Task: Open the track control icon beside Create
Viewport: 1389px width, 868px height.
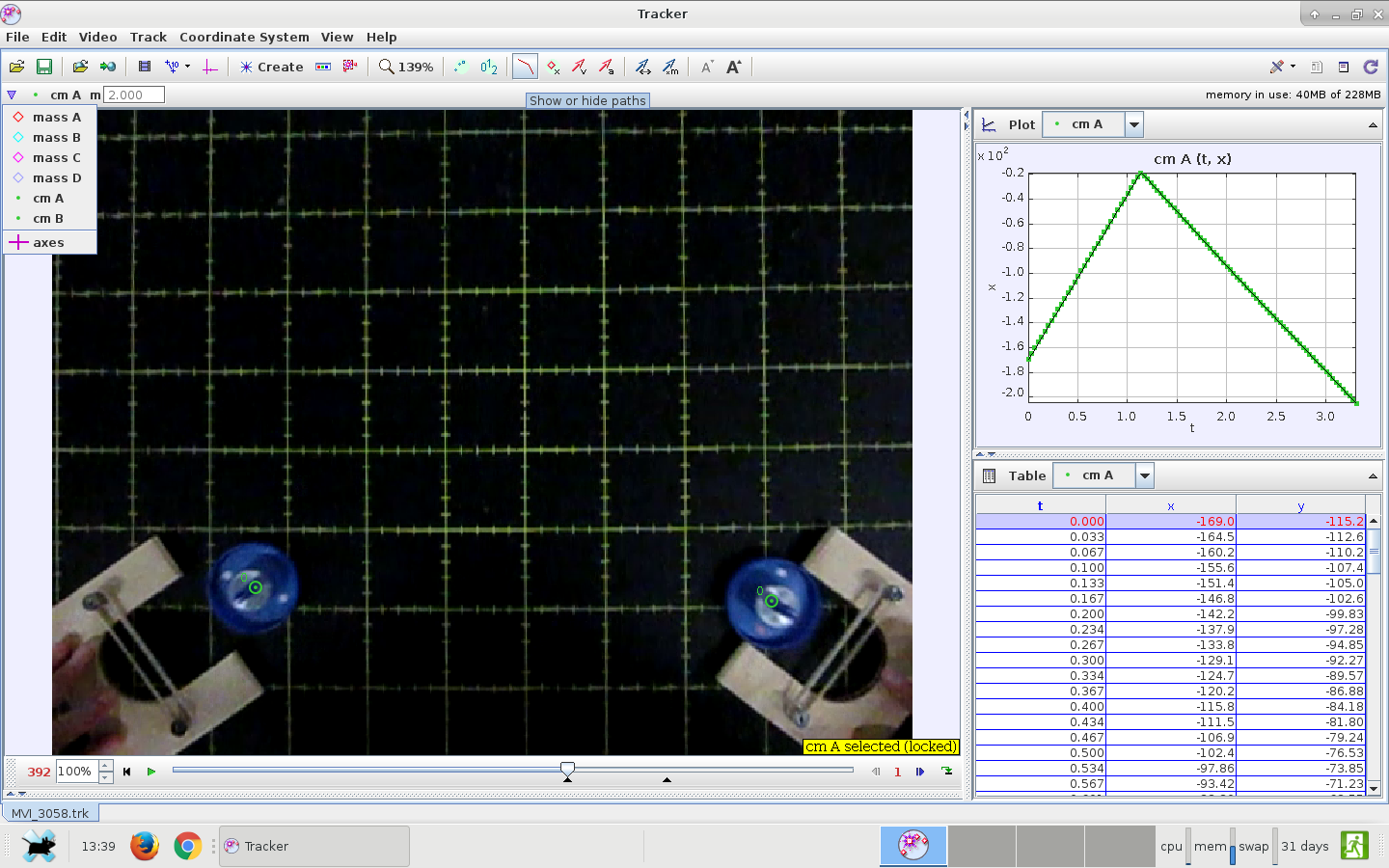Action: tap(323, 67)
